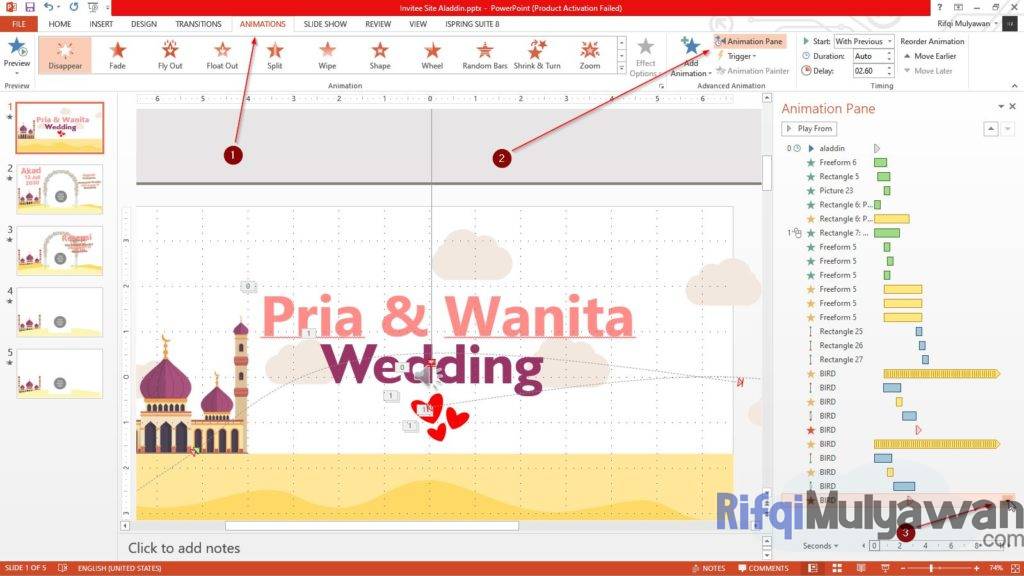This screenshot has width=1024, height=576.
Task: Click the Play From button in Animation Pane
Action: [x=809, y=128]
